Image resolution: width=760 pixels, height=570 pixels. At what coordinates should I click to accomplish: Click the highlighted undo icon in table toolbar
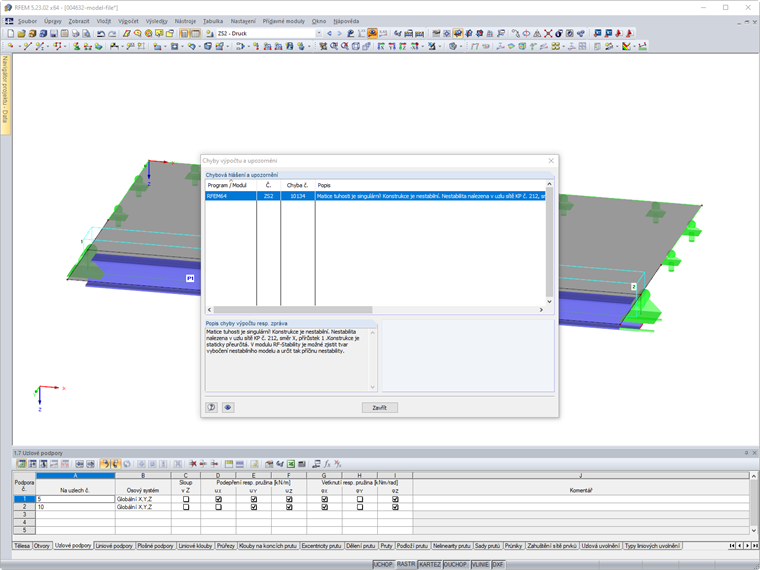click(105, 464)
